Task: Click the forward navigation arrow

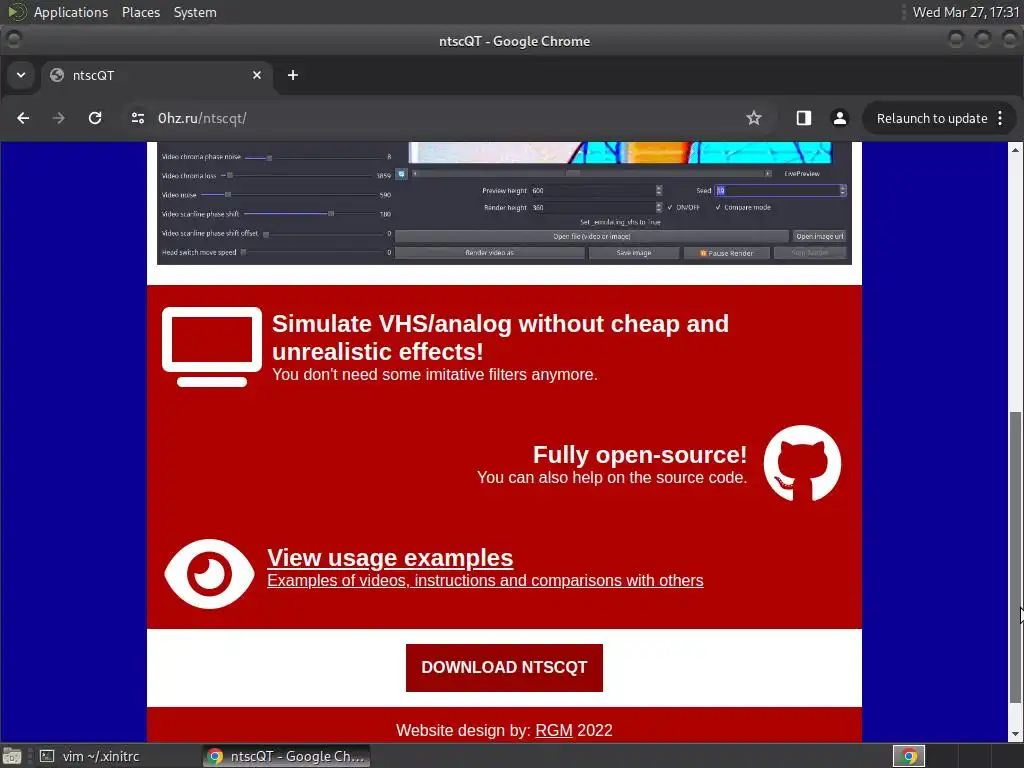Action: pos(59,118)
